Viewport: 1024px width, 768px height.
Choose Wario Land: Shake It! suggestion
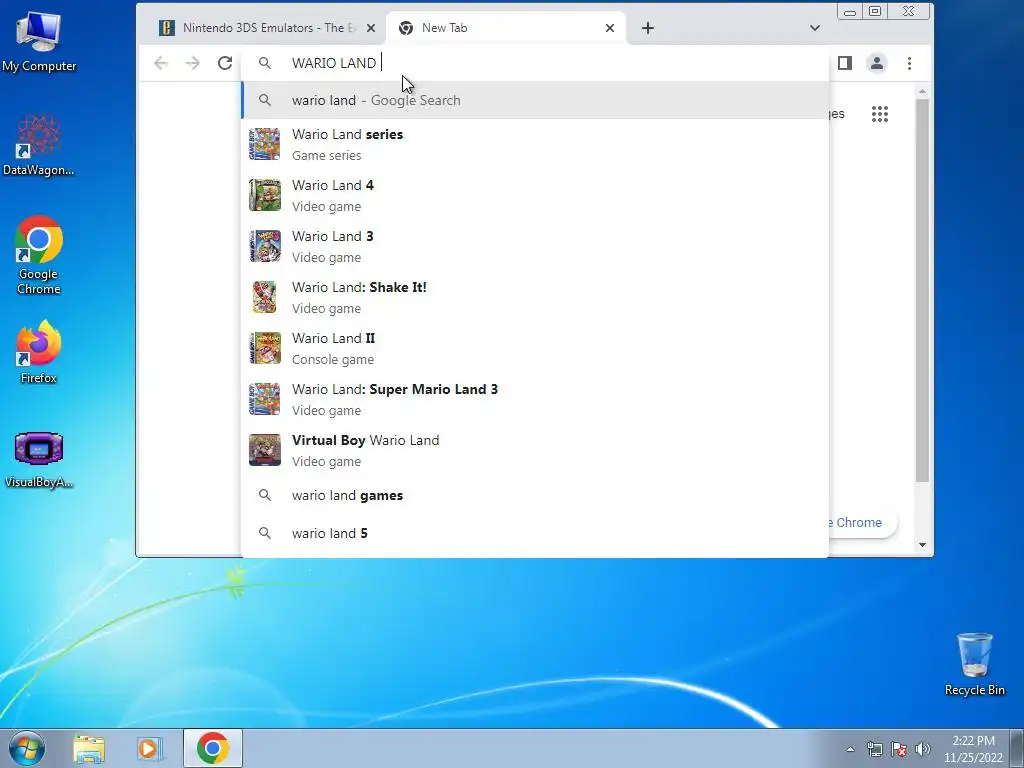click(x=535, y=297)
